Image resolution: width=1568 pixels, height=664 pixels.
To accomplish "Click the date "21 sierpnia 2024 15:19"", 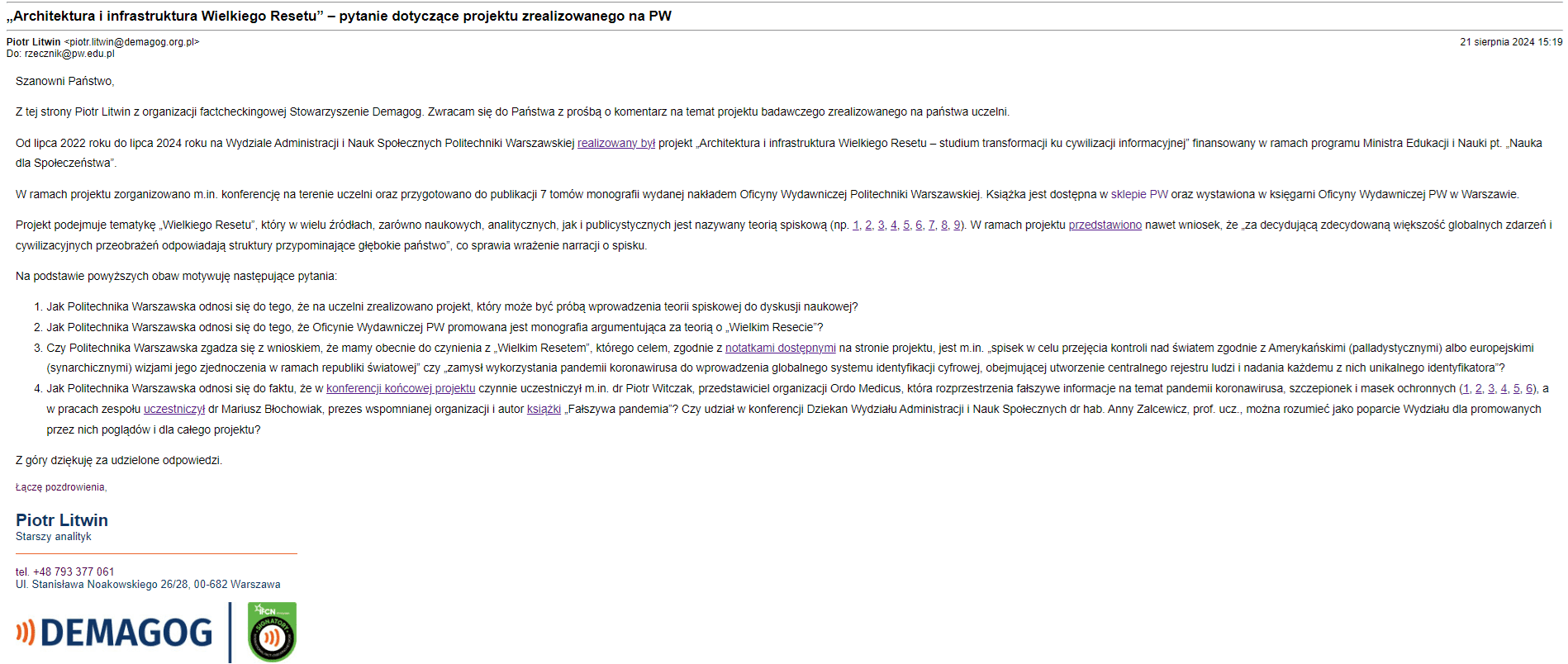I will 1511,41.
